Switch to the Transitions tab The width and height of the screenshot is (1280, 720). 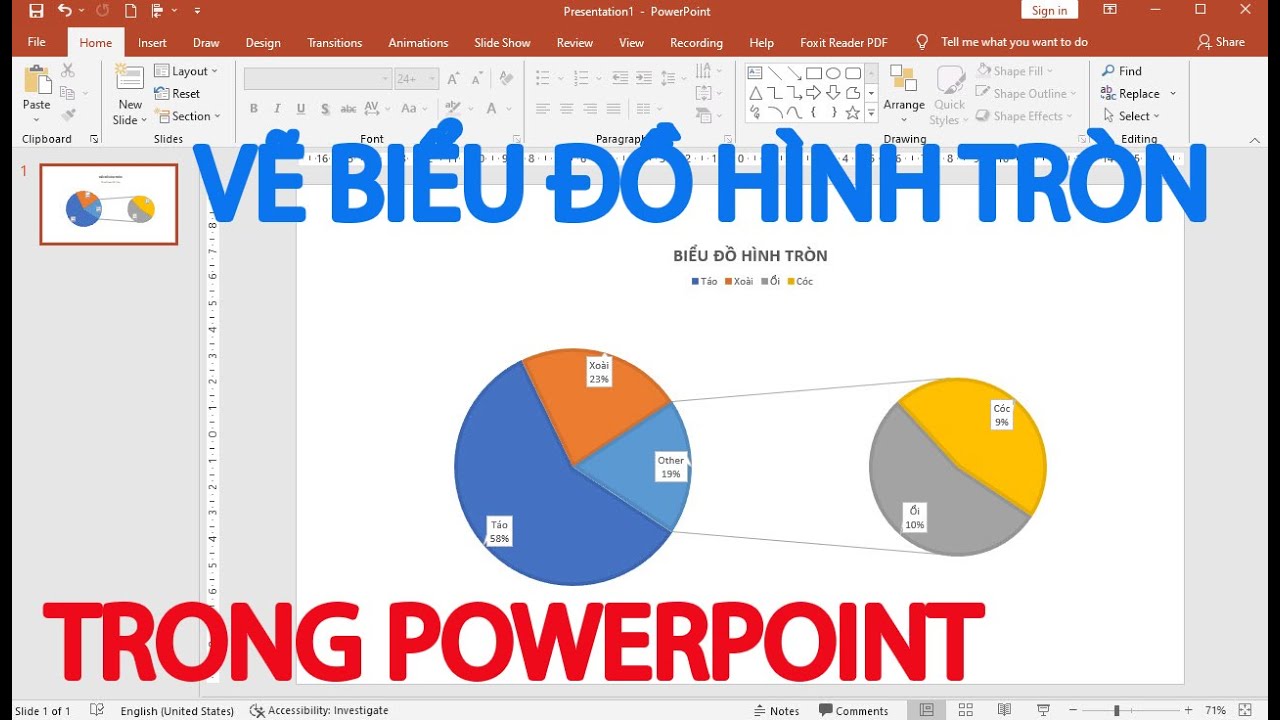pyautogui.click(x=335, y=42)
